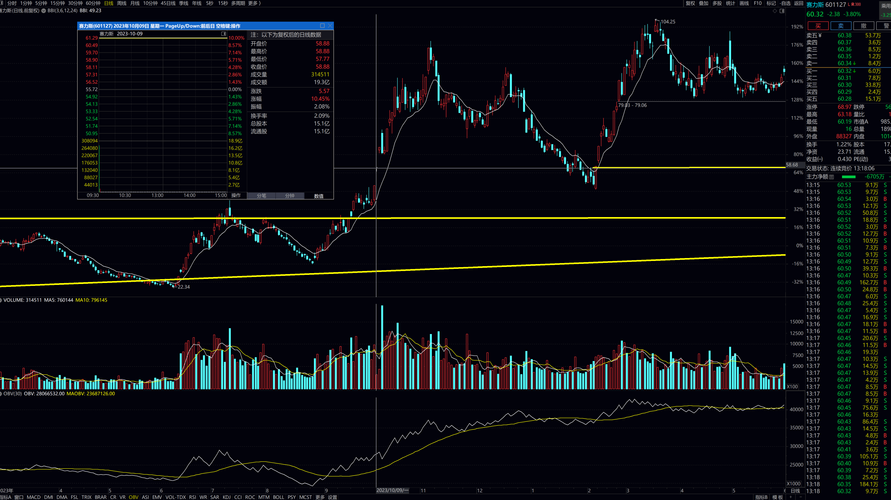This screenshot has height=500, width=891.
Task: Close the 2023-10-09 intraday popup window
Action: [330, 26]
